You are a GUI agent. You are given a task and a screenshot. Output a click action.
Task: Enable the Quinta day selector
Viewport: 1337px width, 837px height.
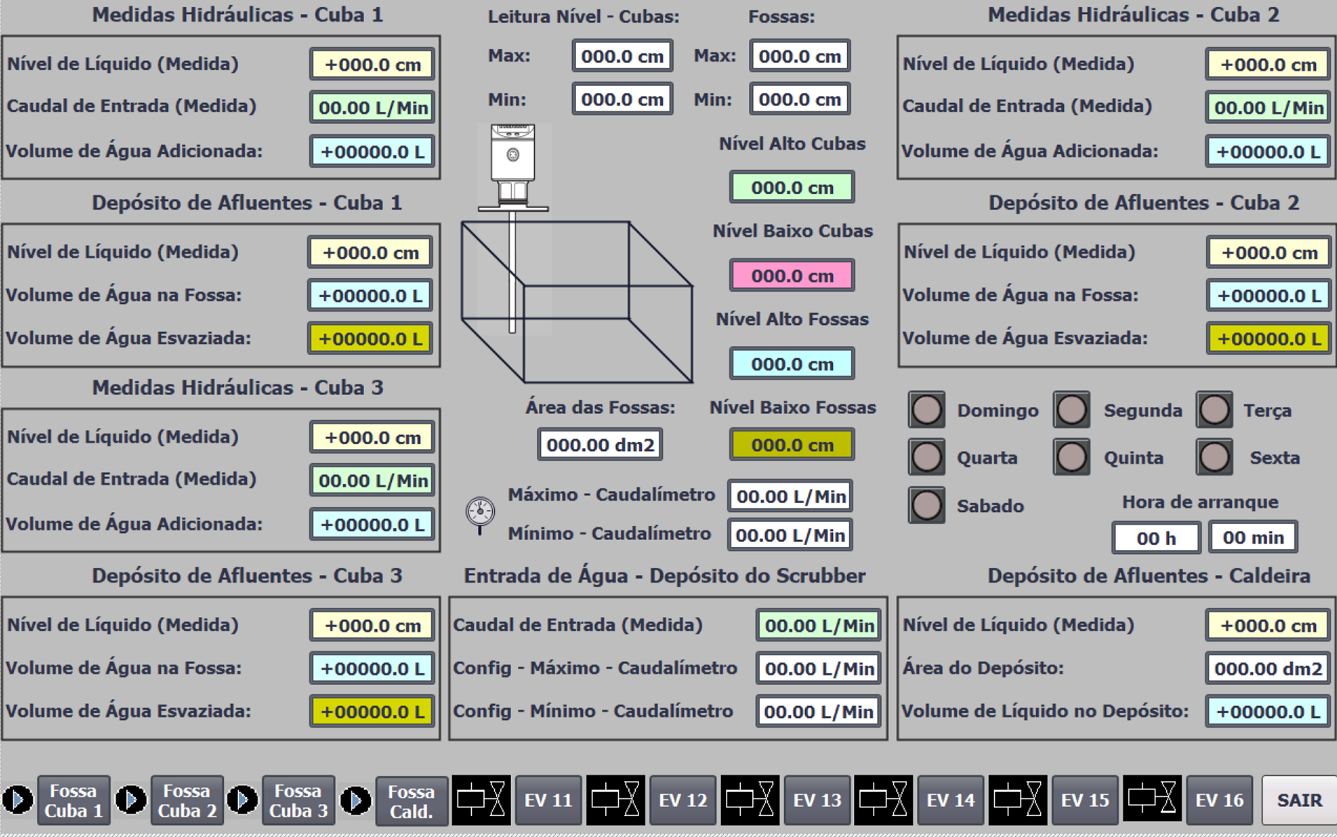tap(1071, 457)
